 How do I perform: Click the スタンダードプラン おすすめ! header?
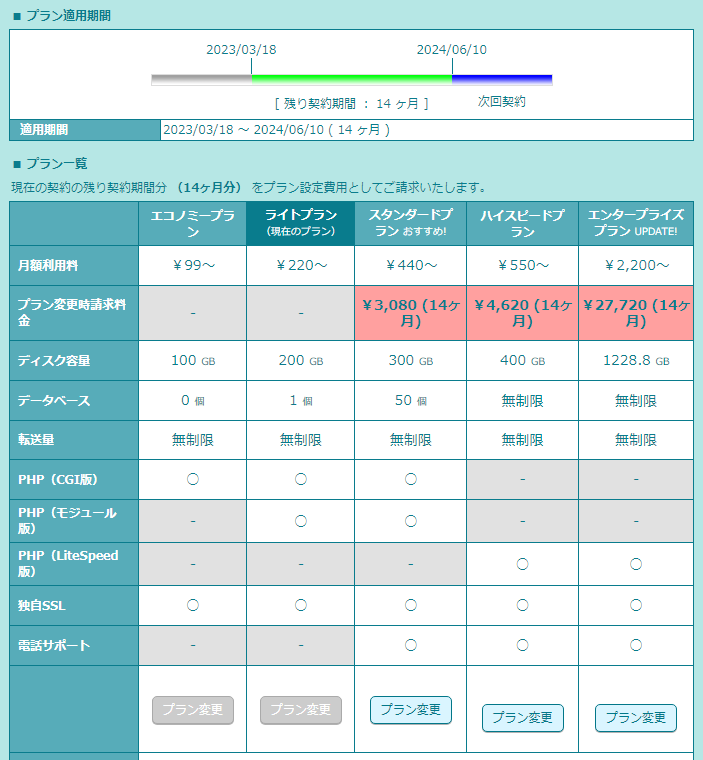411,223
